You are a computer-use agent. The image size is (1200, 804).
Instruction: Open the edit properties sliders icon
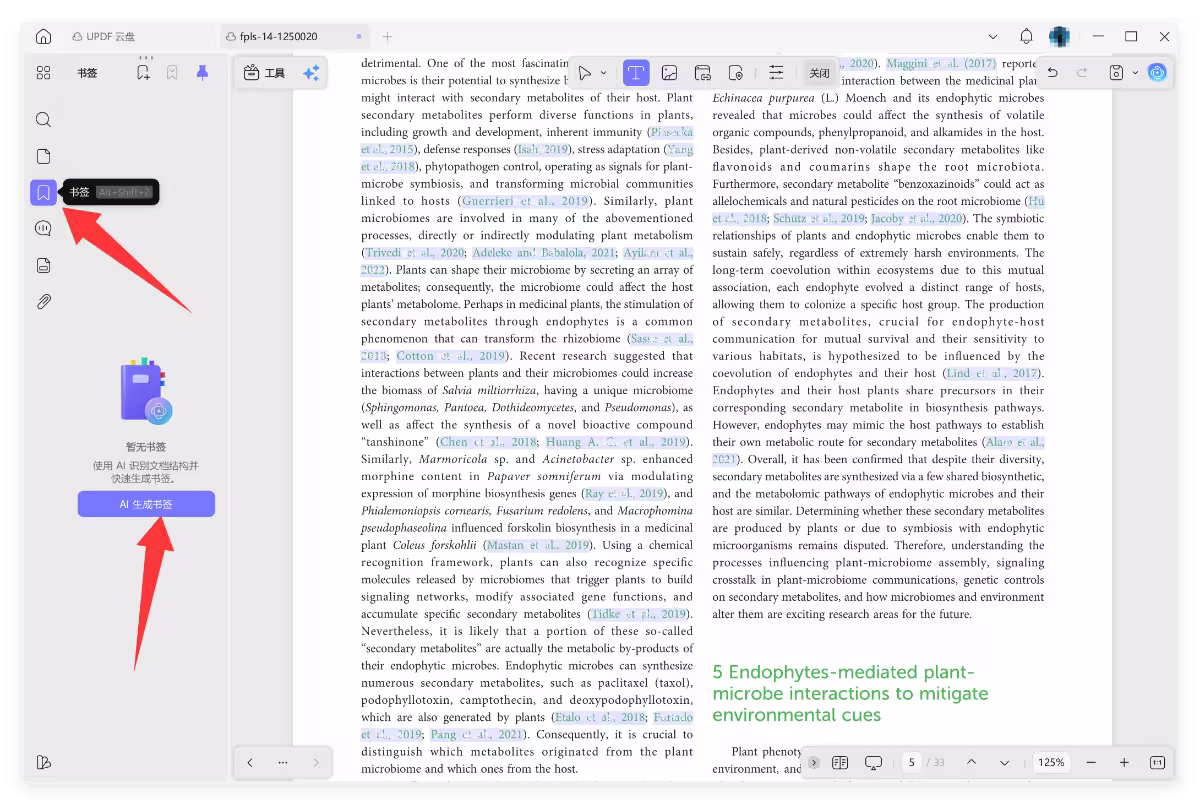(x=776, y=73)
